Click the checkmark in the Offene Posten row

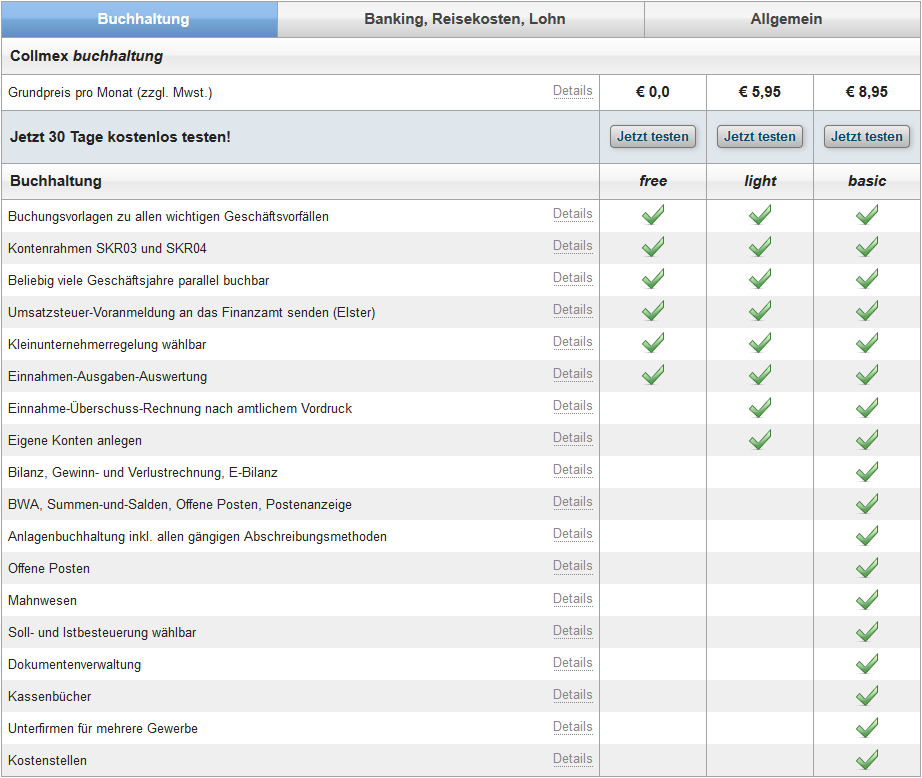coord(867,567)
